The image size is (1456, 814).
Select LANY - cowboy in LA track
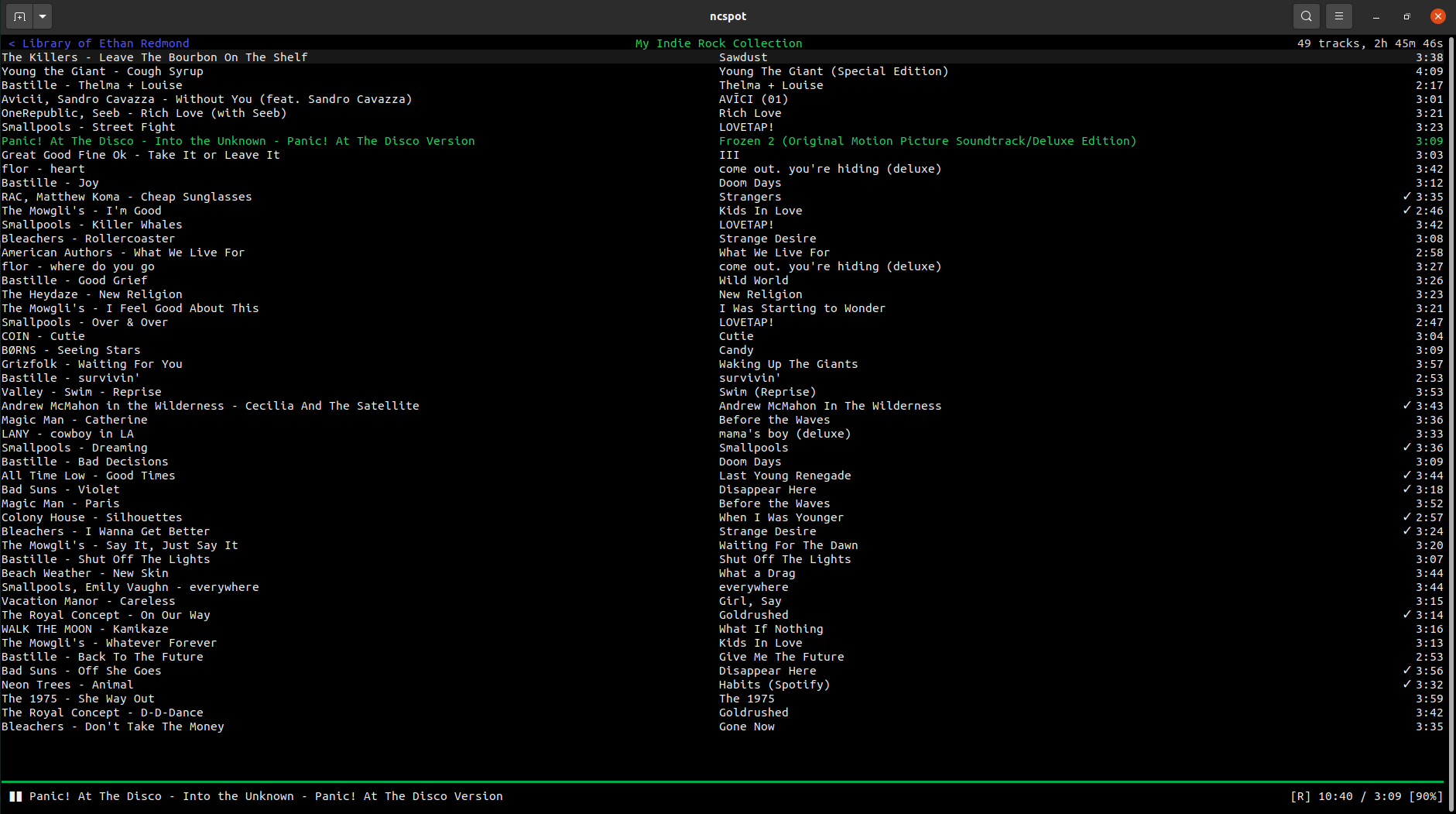coord(722,434)
